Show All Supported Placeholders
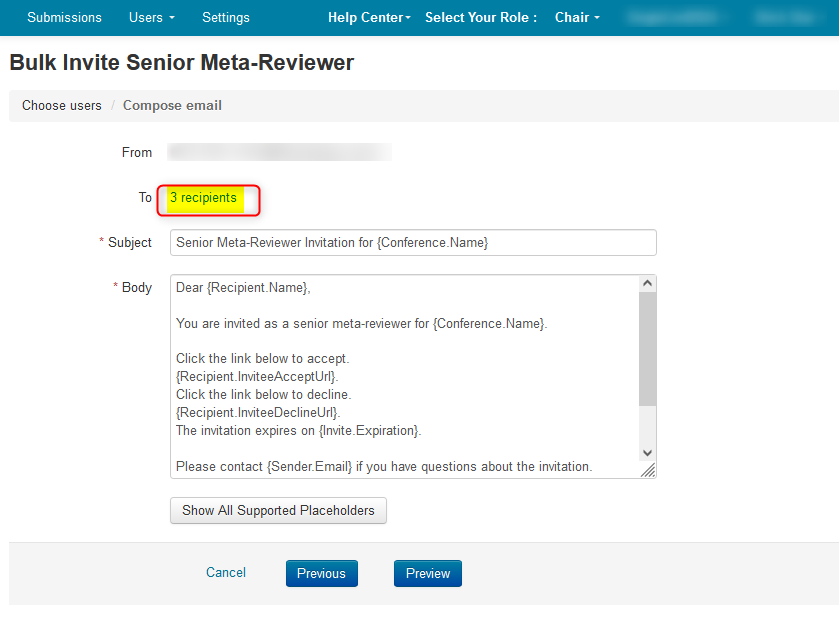839x627 pixels. point(278,511)
